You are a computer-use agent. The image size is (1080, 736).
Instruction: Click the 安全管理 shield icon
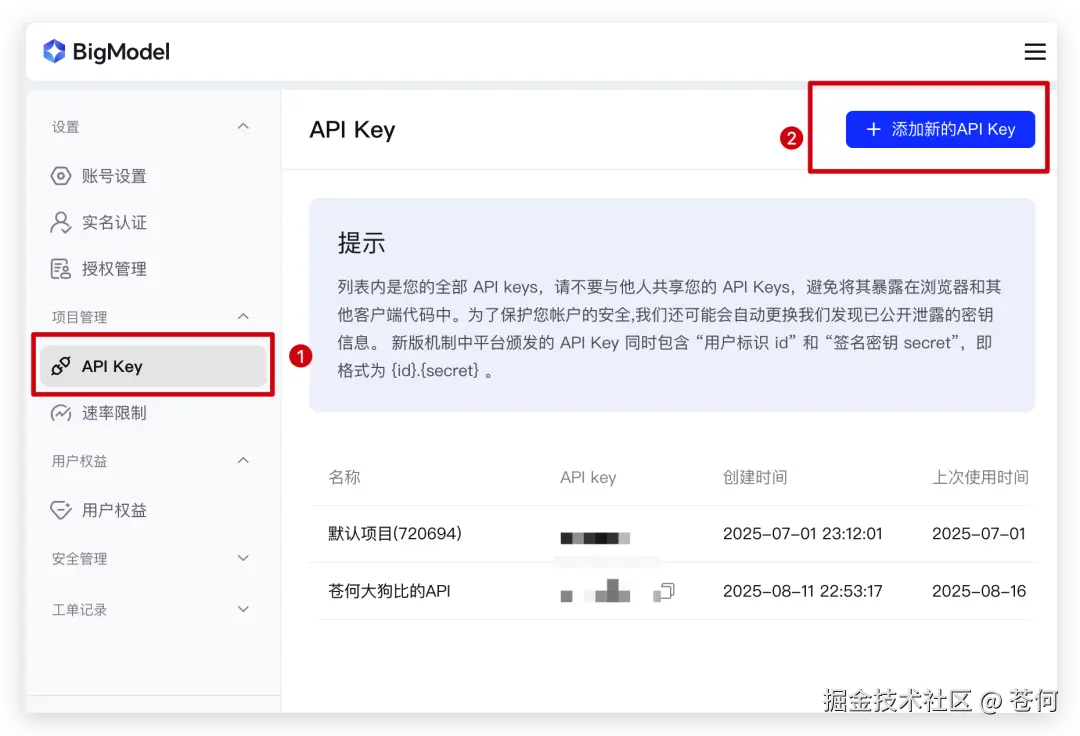point(62,559)
